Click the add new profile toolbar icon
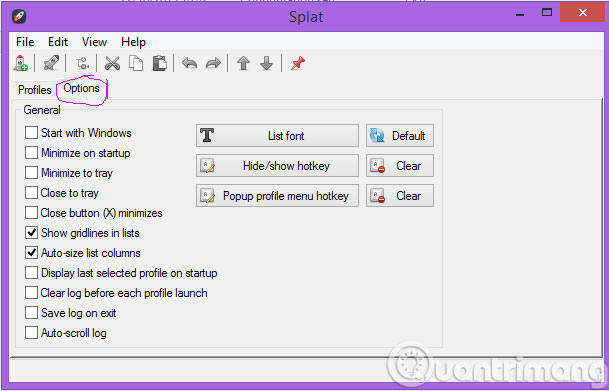Viewport: 609px width, 391px height. (21, 63)
